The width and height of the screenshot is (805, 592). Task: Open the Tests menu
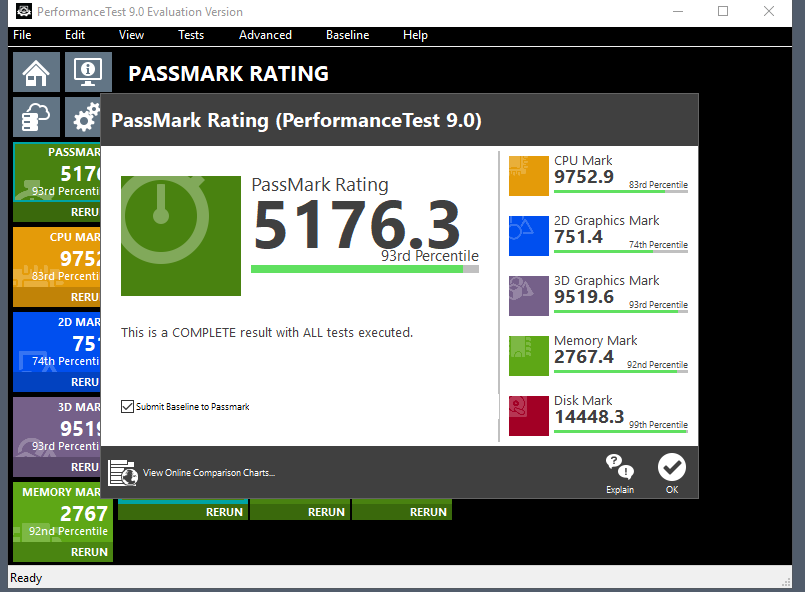tap(191, 35)
